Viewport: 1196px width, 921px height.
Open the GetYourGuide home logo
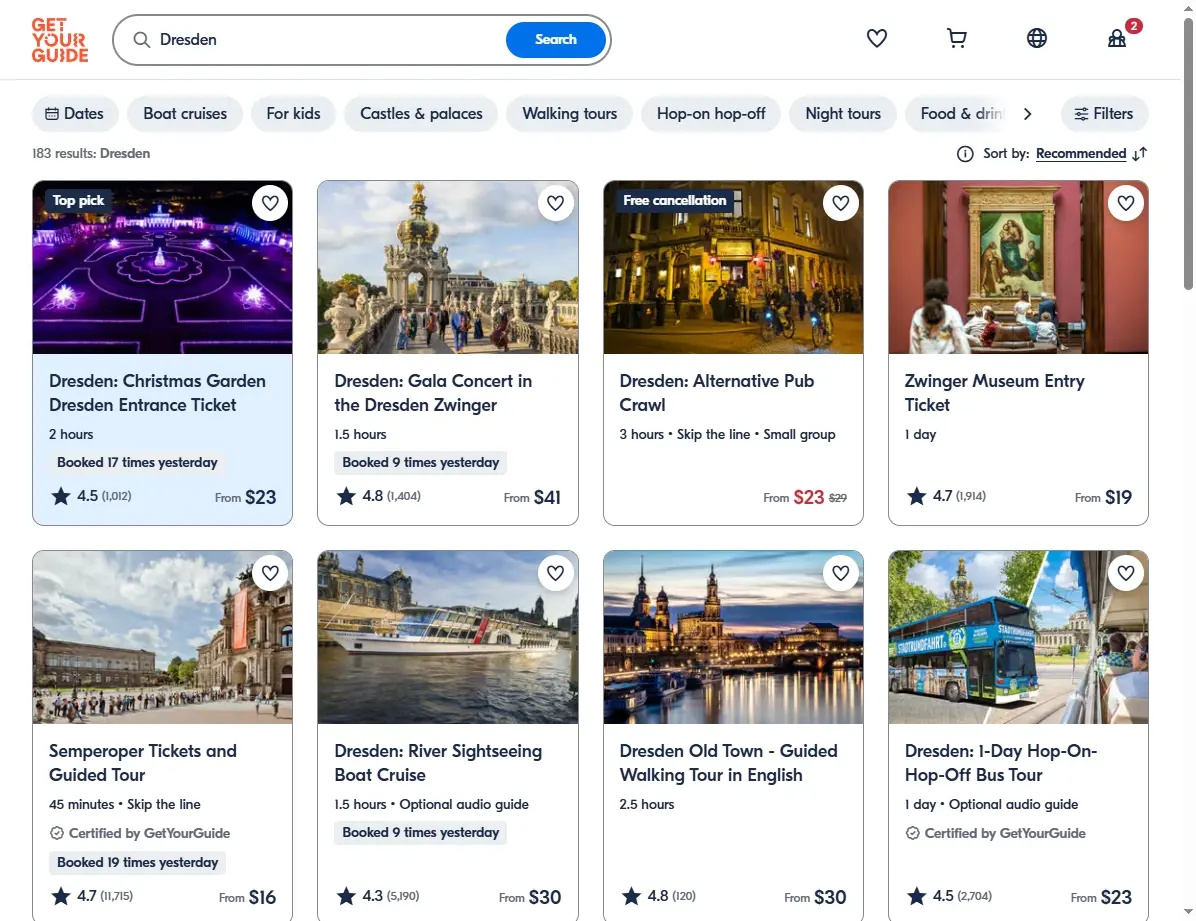[59, 40]
